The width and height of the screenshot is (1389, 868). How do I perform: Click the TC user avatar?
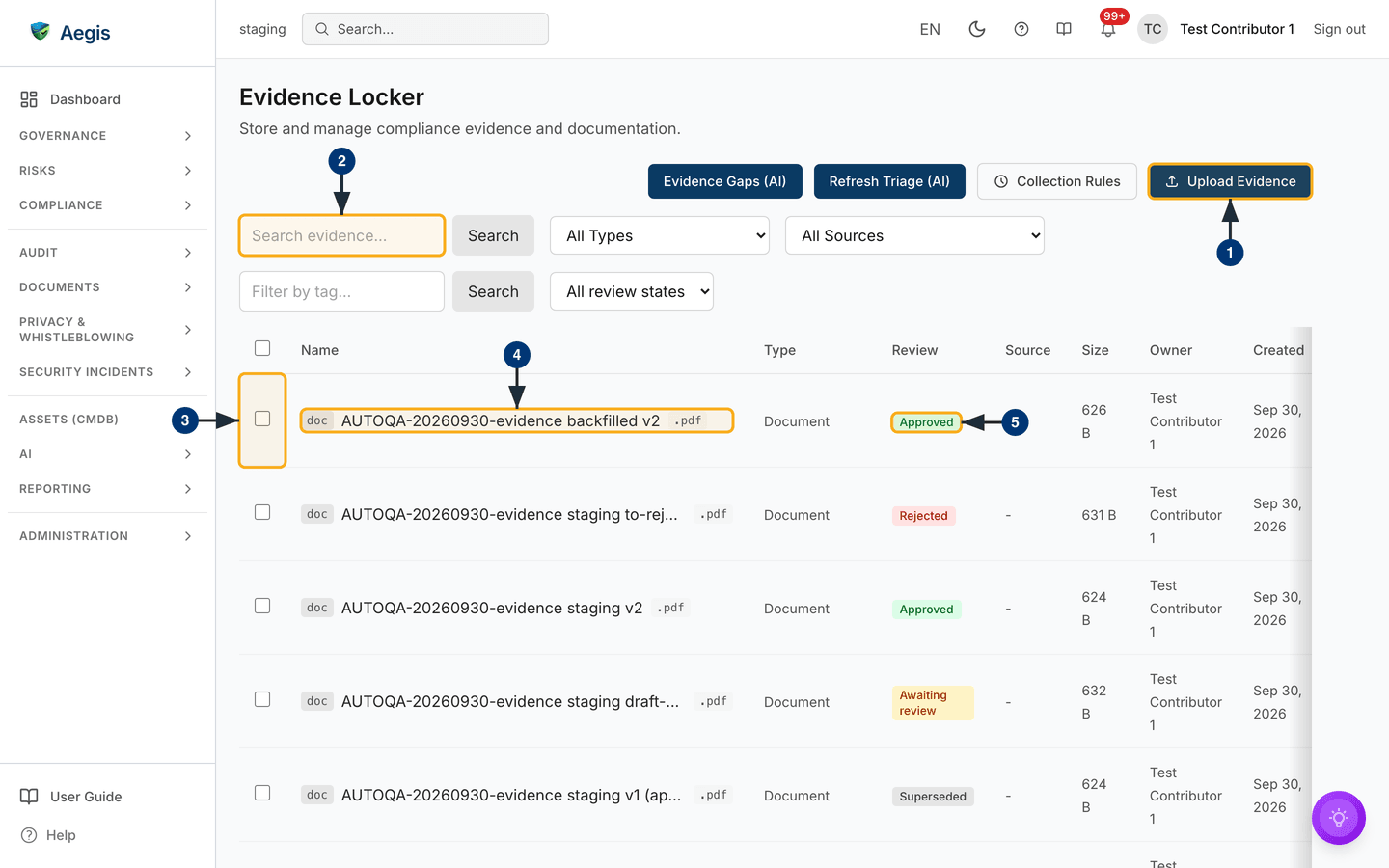coord(1153,29)
